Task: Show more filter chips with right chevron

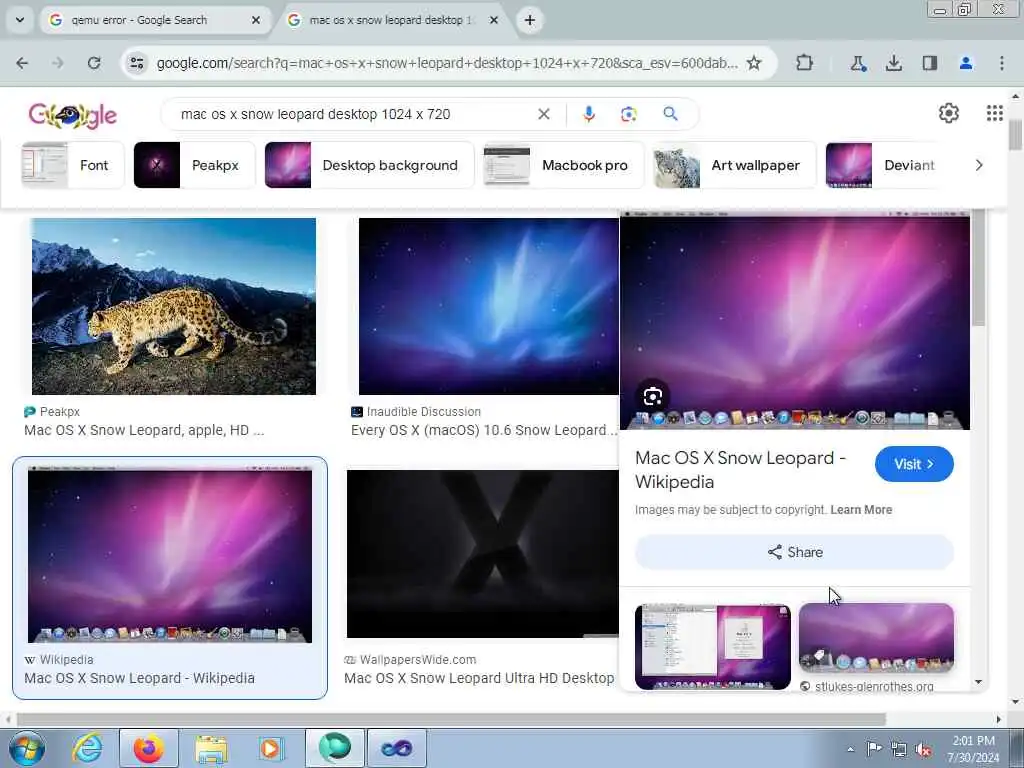Action: point(978,165)
